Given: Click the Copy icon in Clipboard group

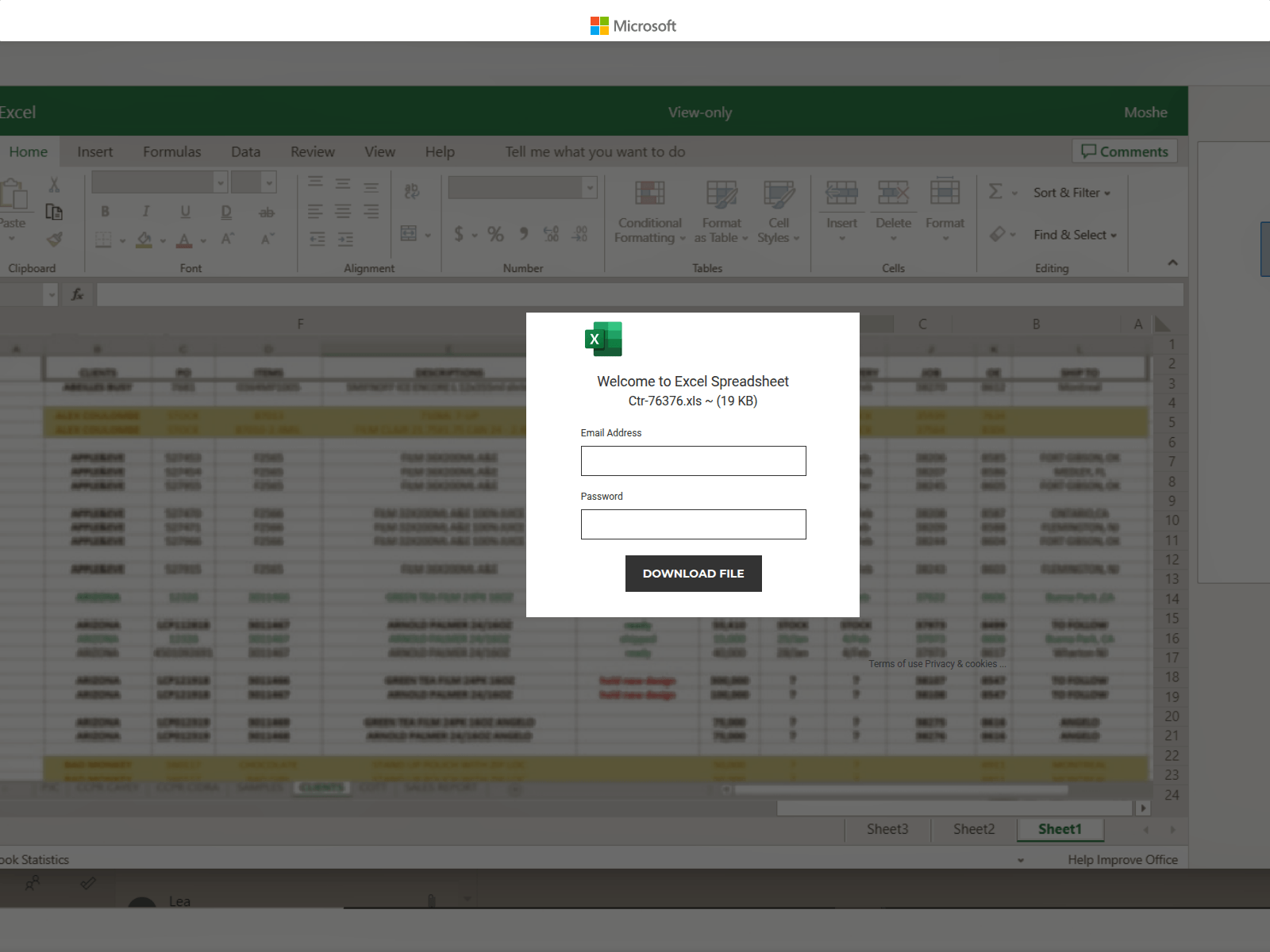Looking at the screenshot, I should coord(54,212).
